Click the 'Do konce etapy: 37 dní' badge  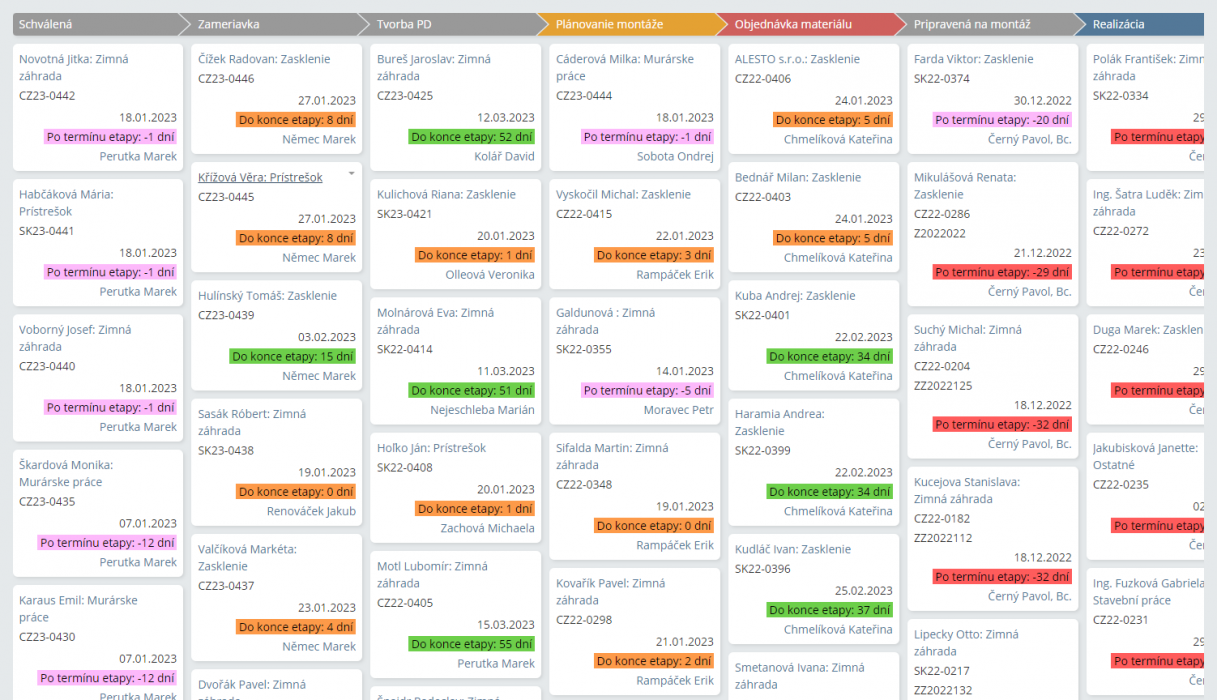point(830,610)
